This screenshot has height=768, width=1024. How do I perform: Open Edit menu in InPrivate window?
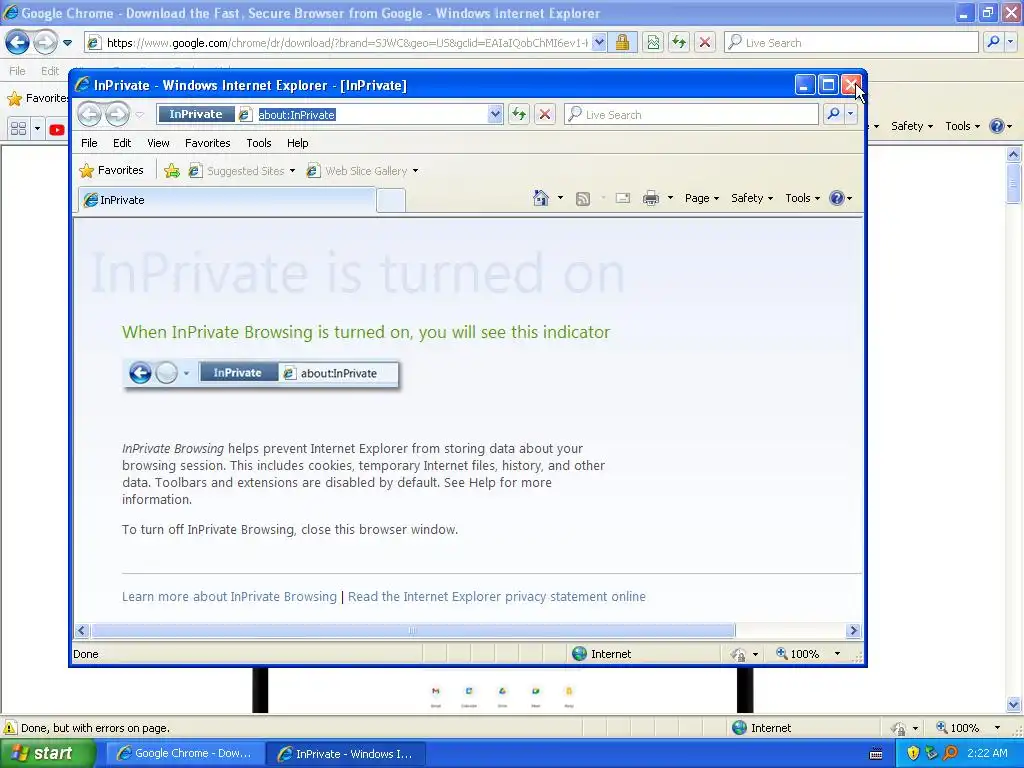[x=121, y=143]
